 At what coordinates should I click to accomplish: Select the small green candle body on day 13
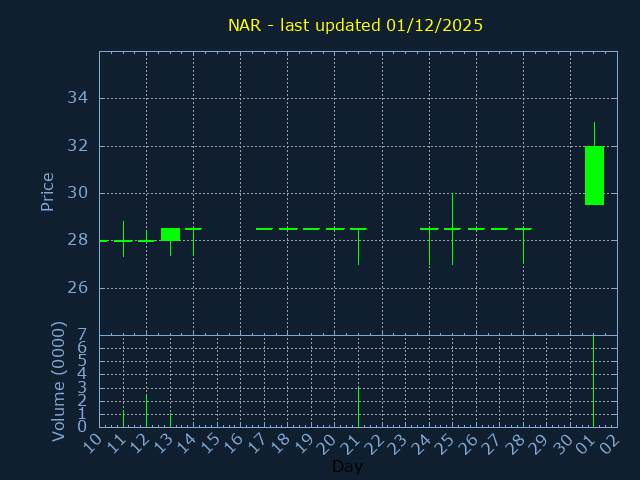[x=170, y=234]
